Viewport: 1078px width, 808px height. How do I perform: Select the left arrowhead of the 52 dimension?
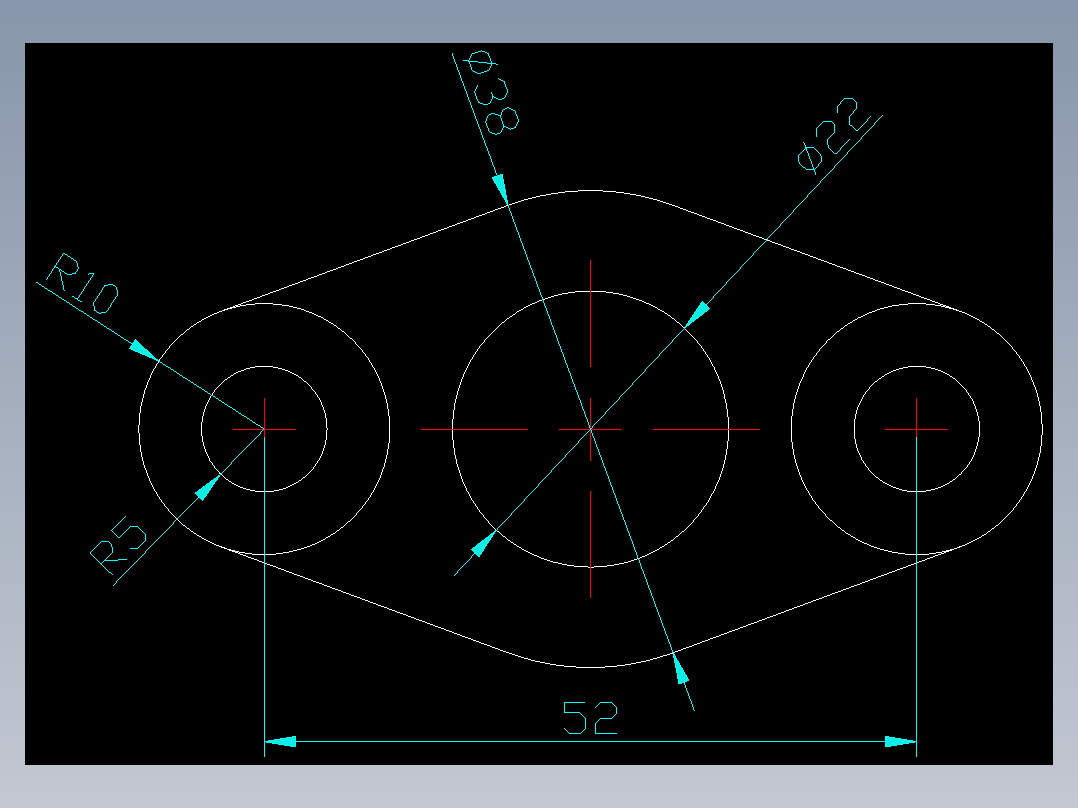tap(280, 741)
